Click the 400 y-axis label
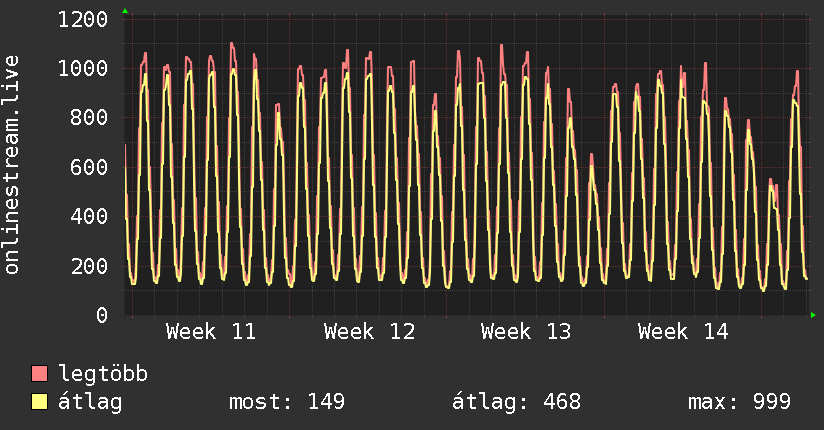This screenshot has width=824, height=430. point(89,217)
